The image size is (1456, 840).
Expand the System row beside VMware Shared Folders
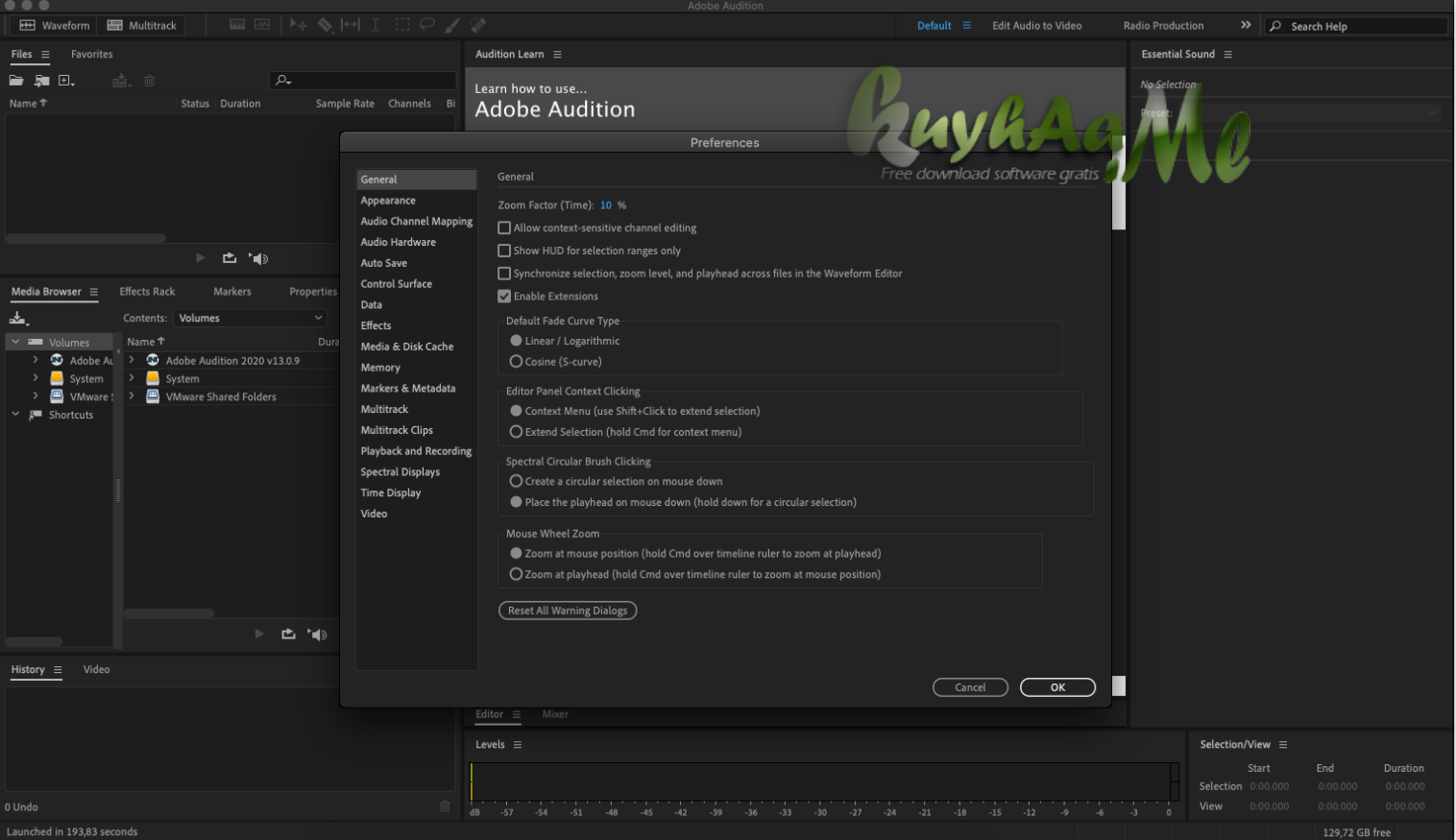pos(132,378)
